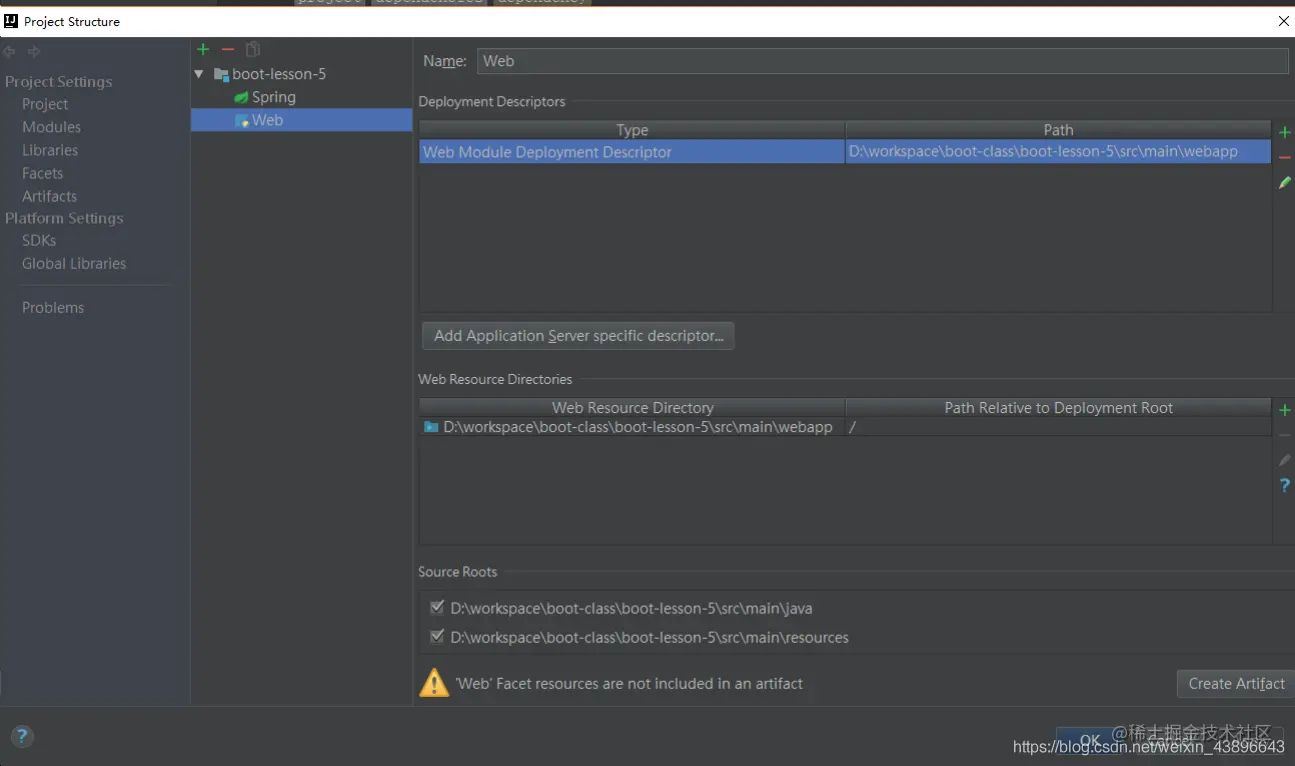
Task: Open the Facets settings page
Action: click(x=42, y=173)
